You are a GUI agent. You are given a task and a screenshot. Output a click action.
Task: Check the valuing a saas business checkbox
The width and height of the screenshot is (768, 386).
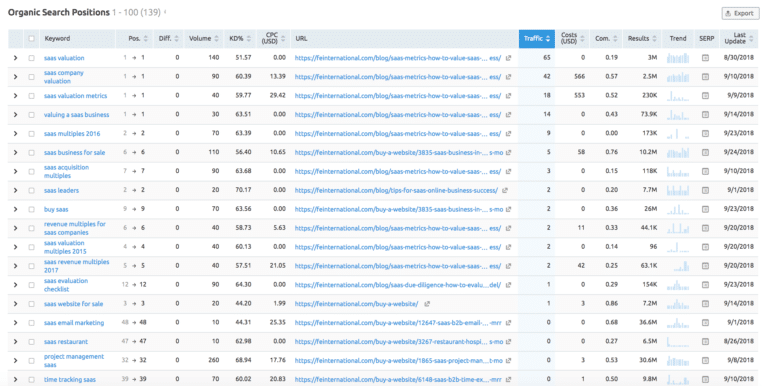click(31, 115)
